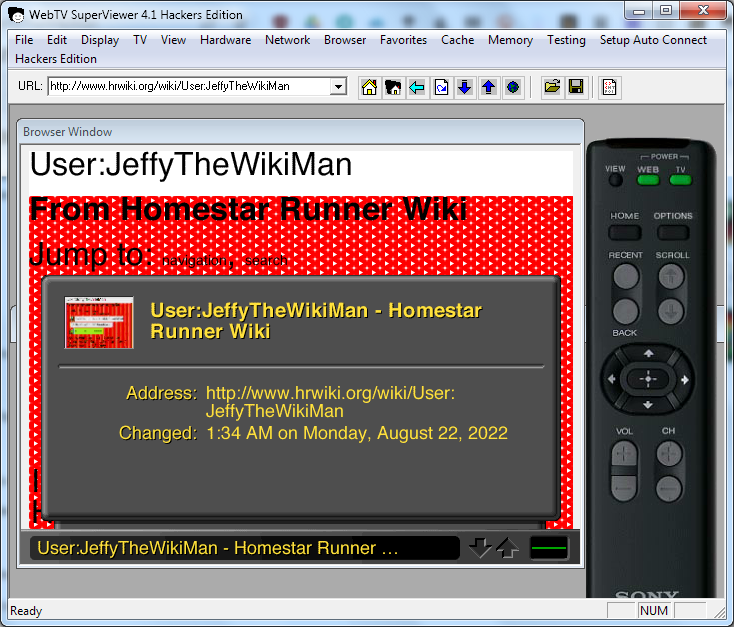Viewport: 734px width, 627px height.
Task: Click the BACK round button on remote
Action: pos(626,311)
